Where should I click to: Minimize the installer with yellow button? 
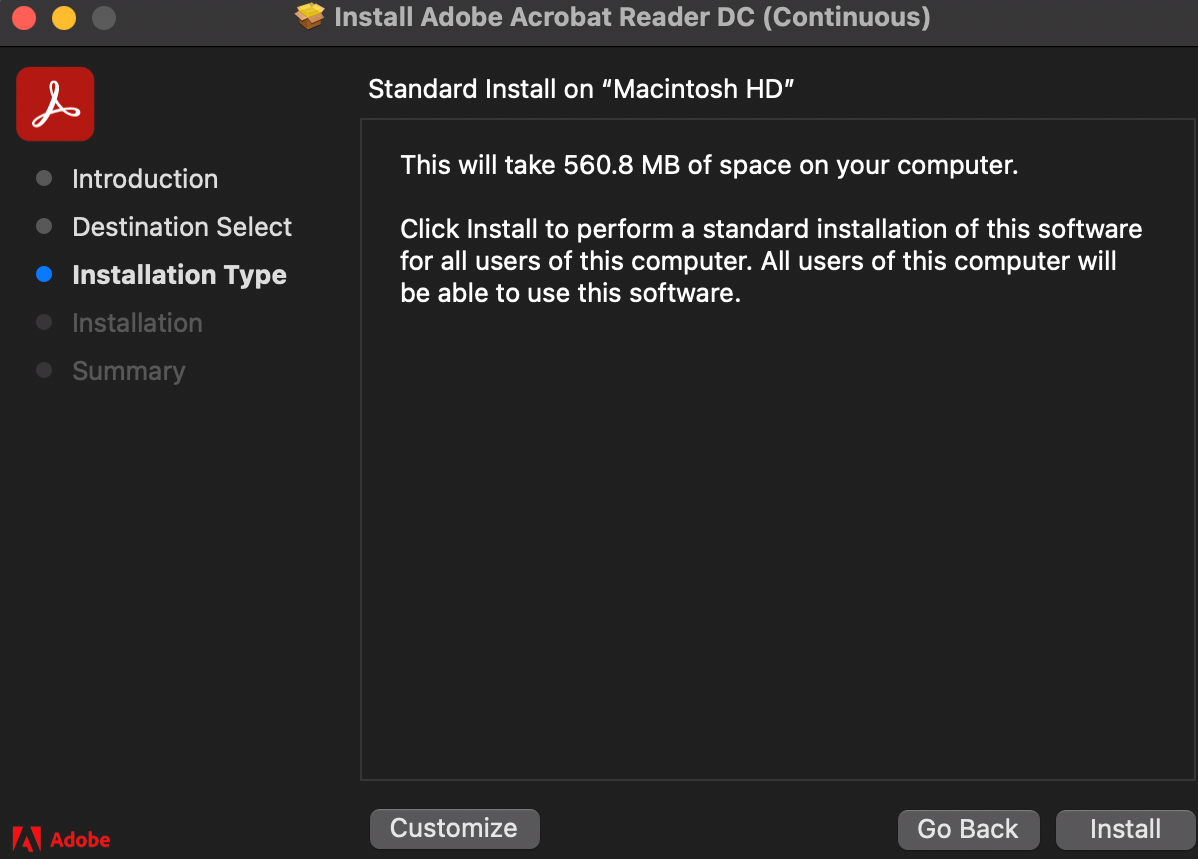[x=64, y=18]
